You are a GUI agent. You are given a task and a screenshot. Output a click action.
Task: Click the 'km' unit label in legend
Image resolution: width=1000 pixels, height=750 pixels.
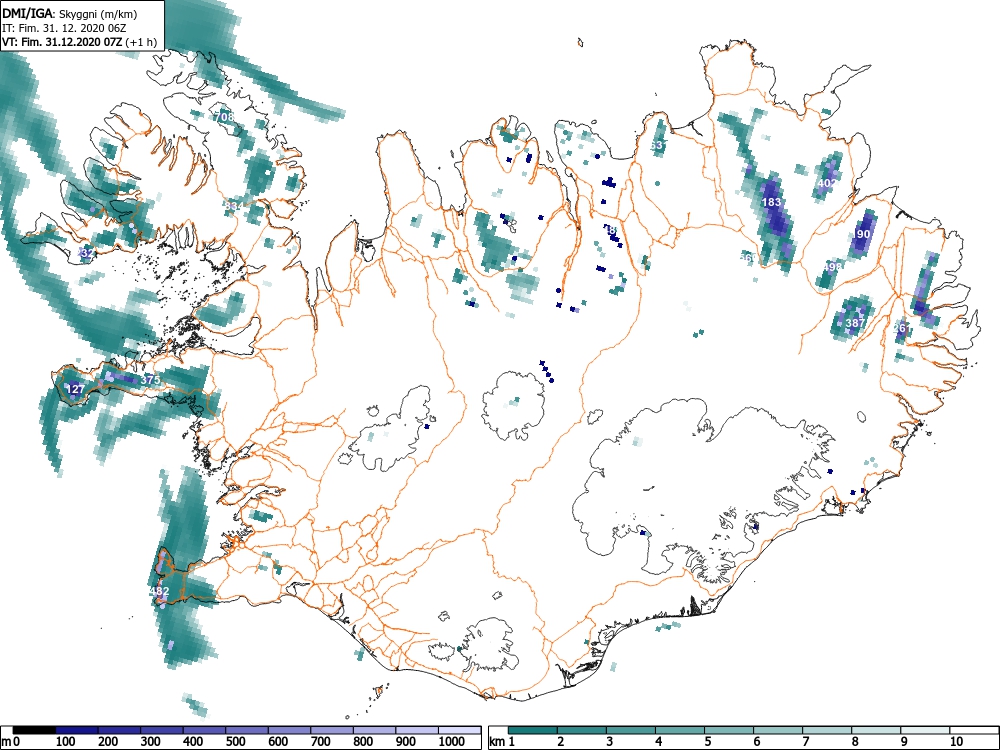498,742
